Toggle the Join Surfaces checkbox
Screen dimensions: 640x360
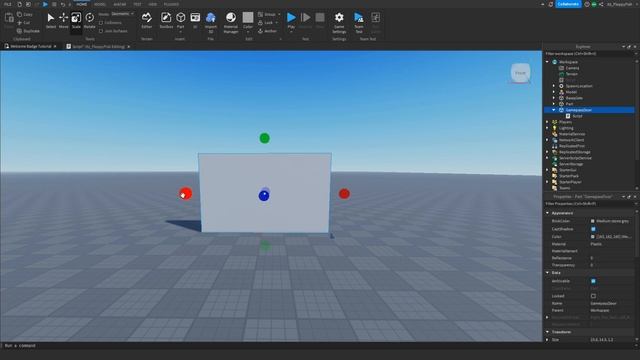101,31
